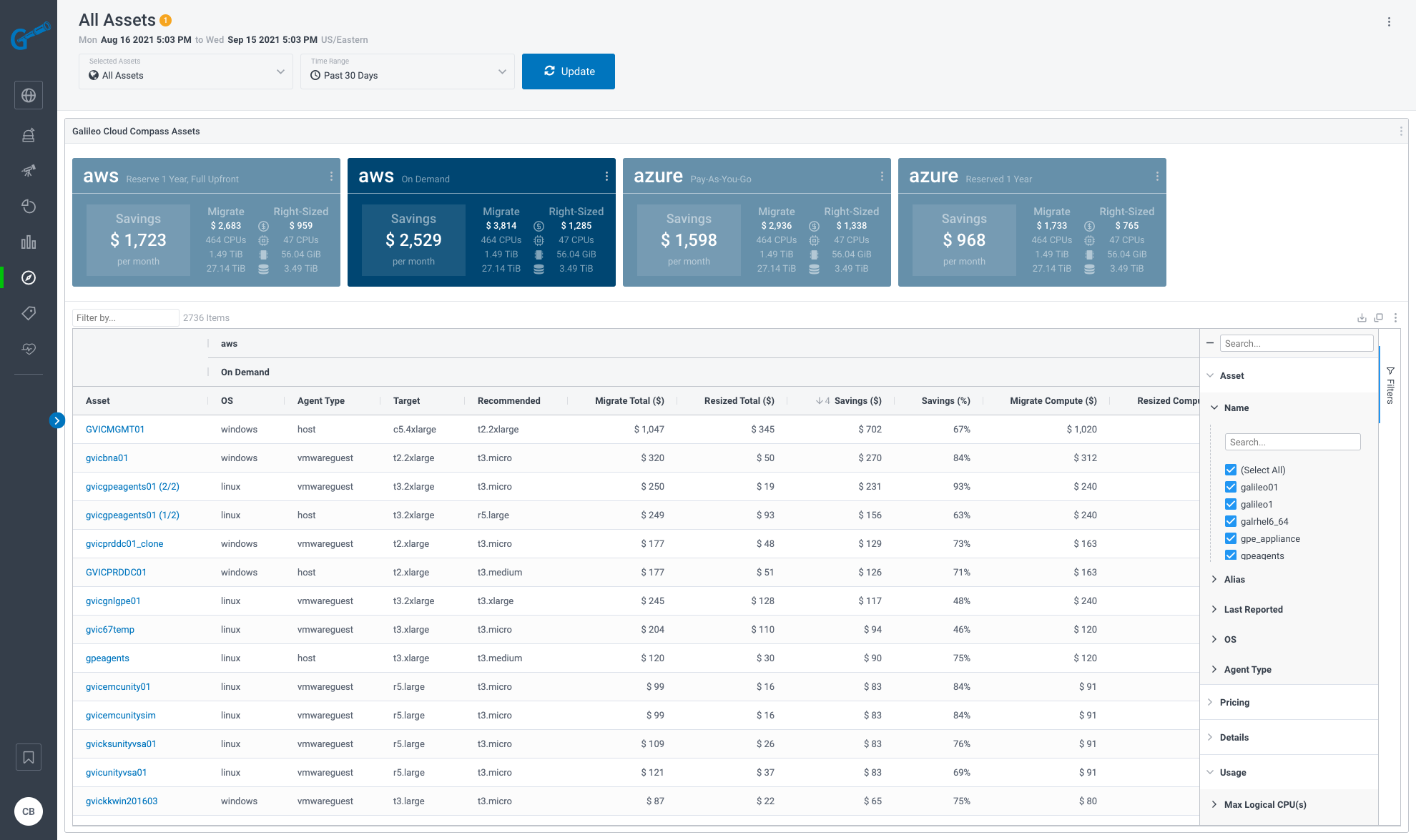
Task: Select the price tag icon in sidebar
Action: [29, 313]
